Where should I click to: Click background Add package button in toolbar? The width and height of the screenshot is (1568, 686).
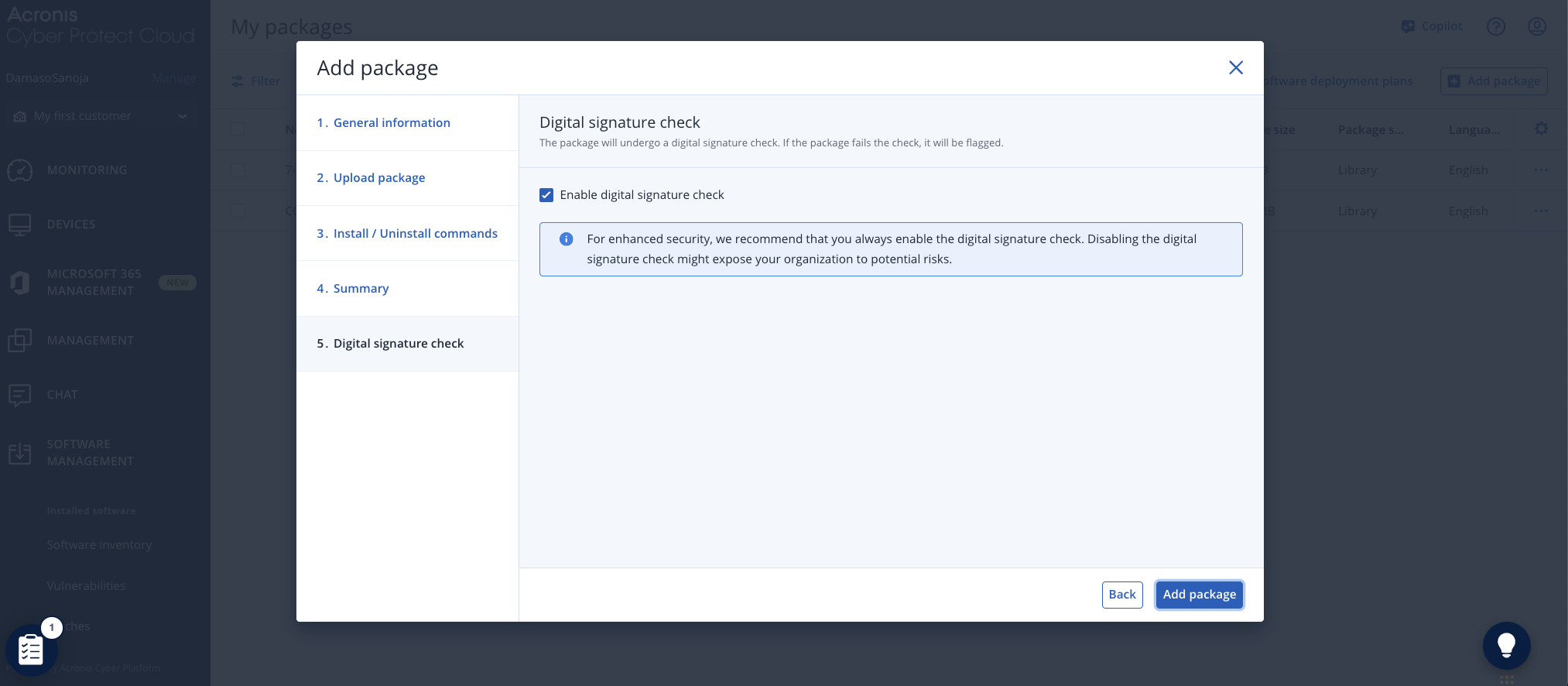pos(1494,81)
